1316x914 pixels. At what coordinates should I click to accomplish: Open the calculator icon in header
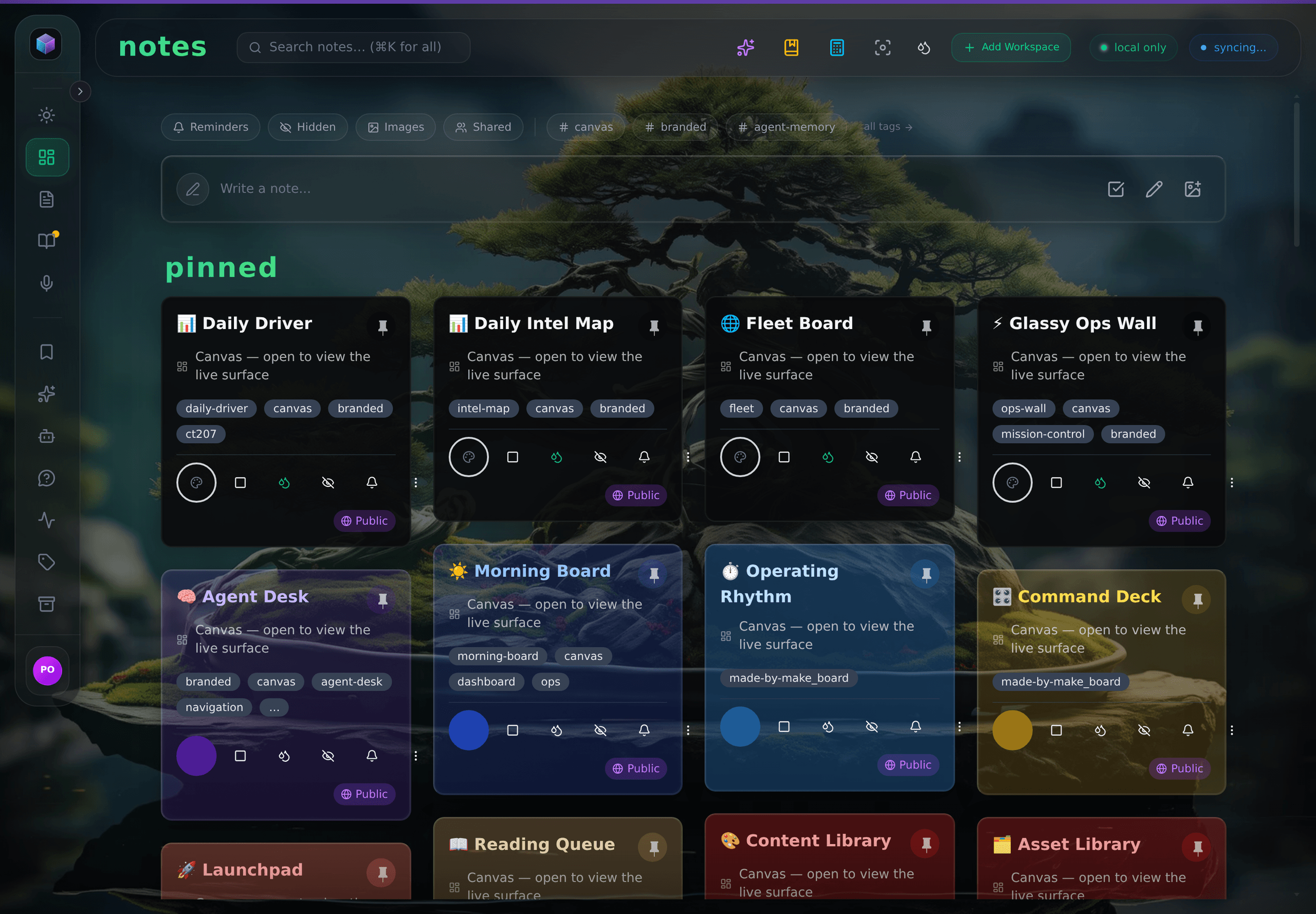pos(837,47)
